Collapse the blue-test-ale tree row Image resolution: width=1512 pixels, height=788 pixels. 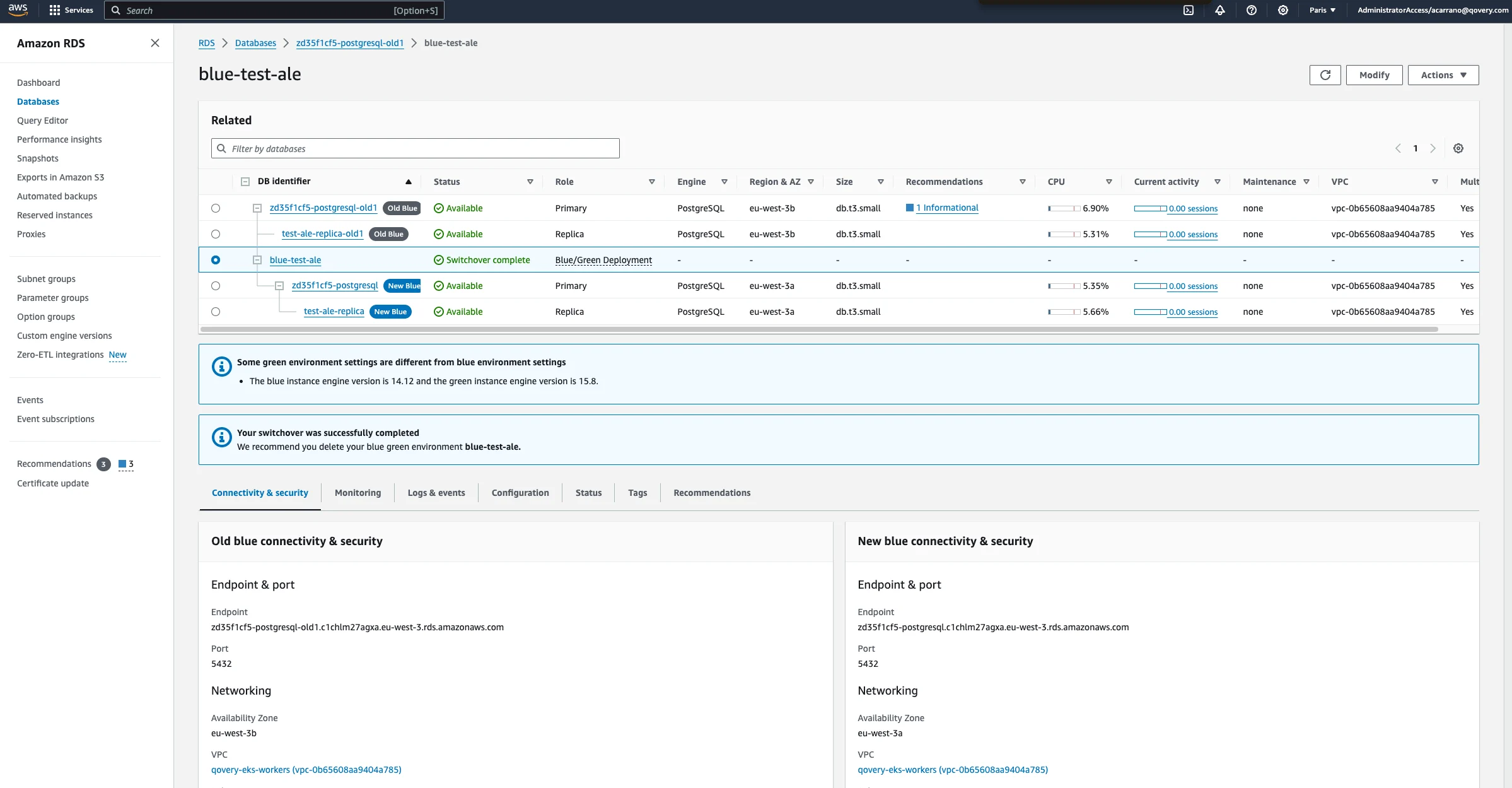point(257,260)
